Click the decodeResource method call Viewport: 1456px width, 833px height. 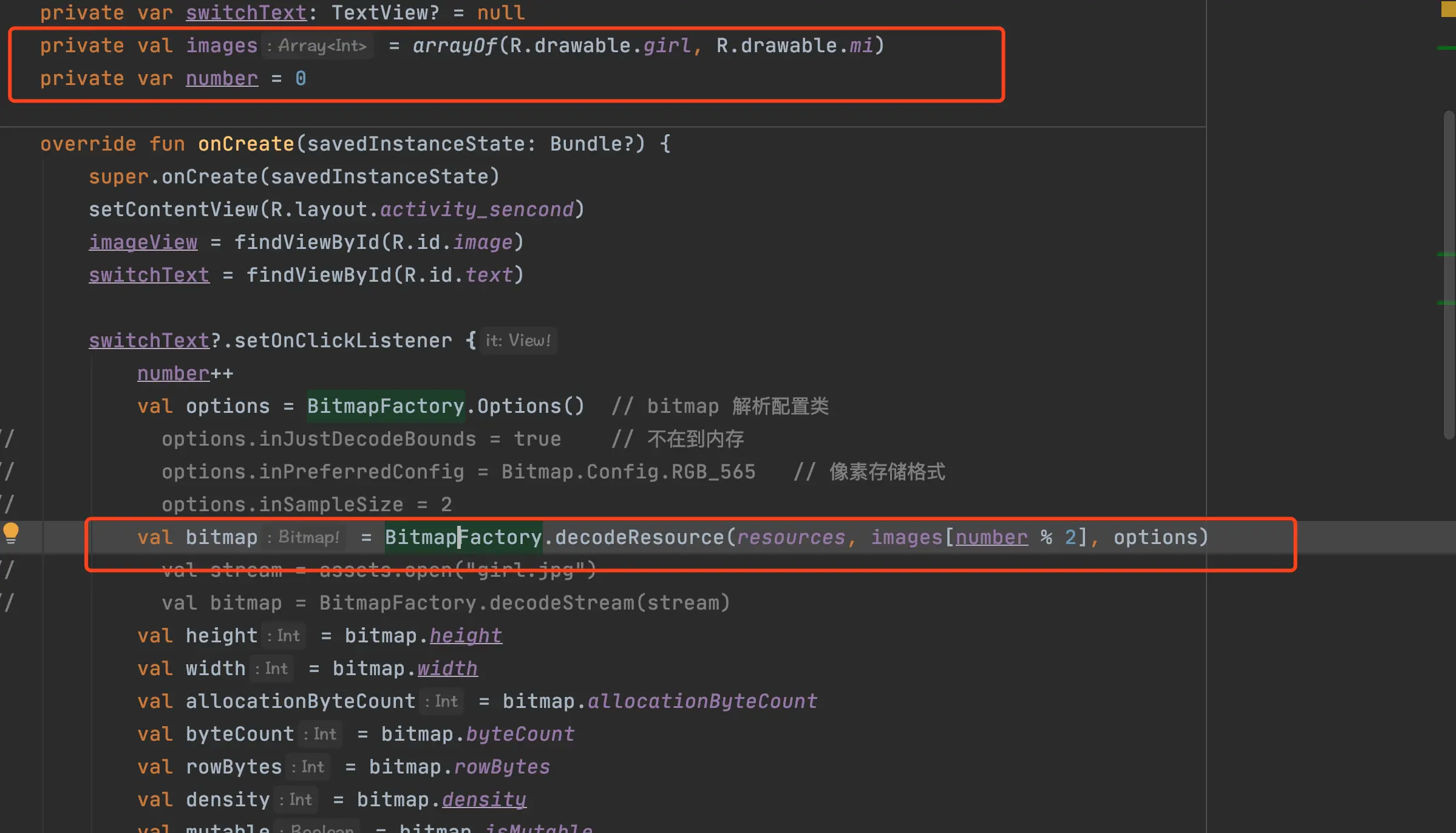point(639,537)
